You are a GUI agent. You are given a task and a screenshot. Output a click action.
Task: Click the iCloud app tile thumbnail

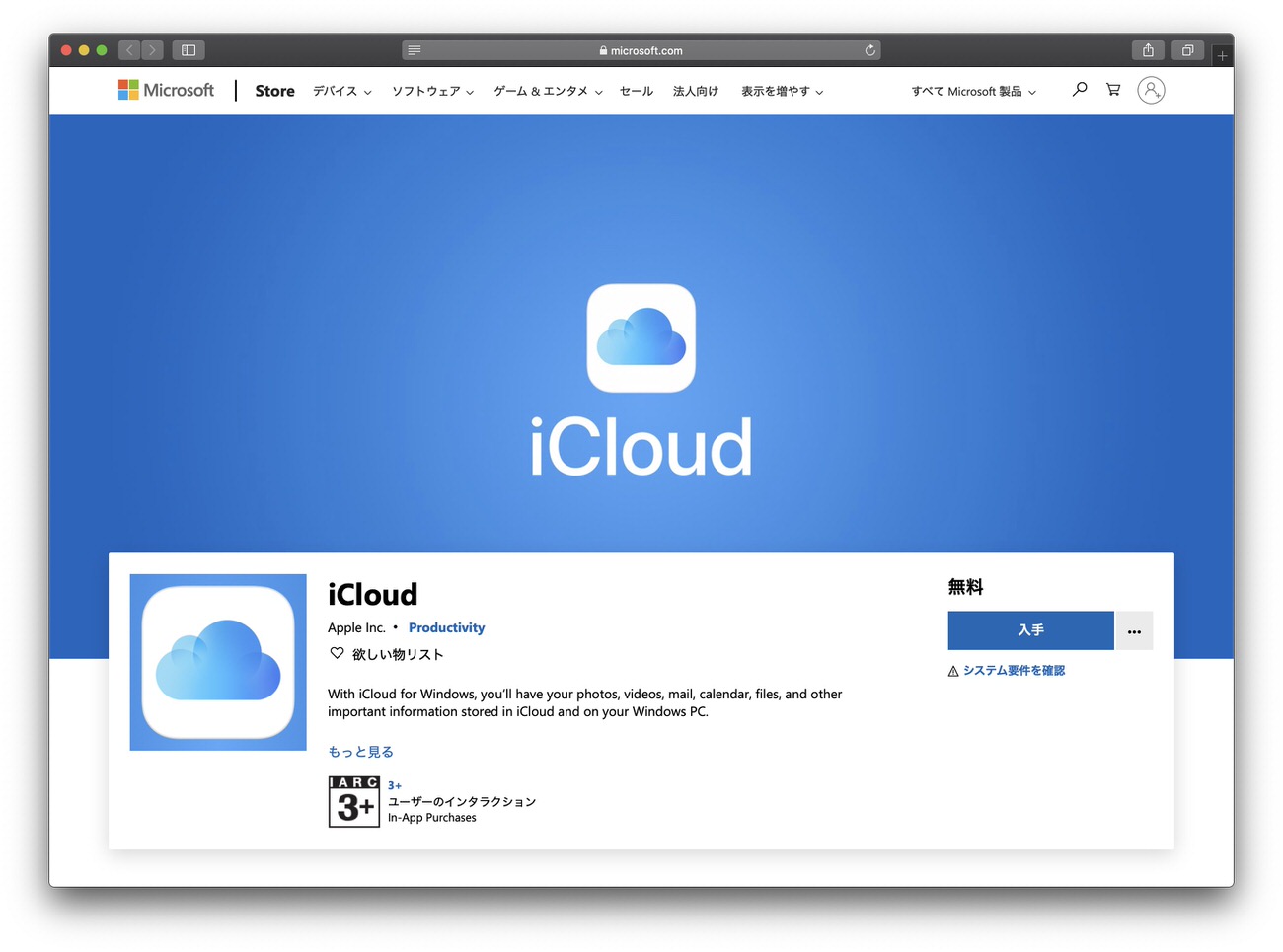pos(218,662)
